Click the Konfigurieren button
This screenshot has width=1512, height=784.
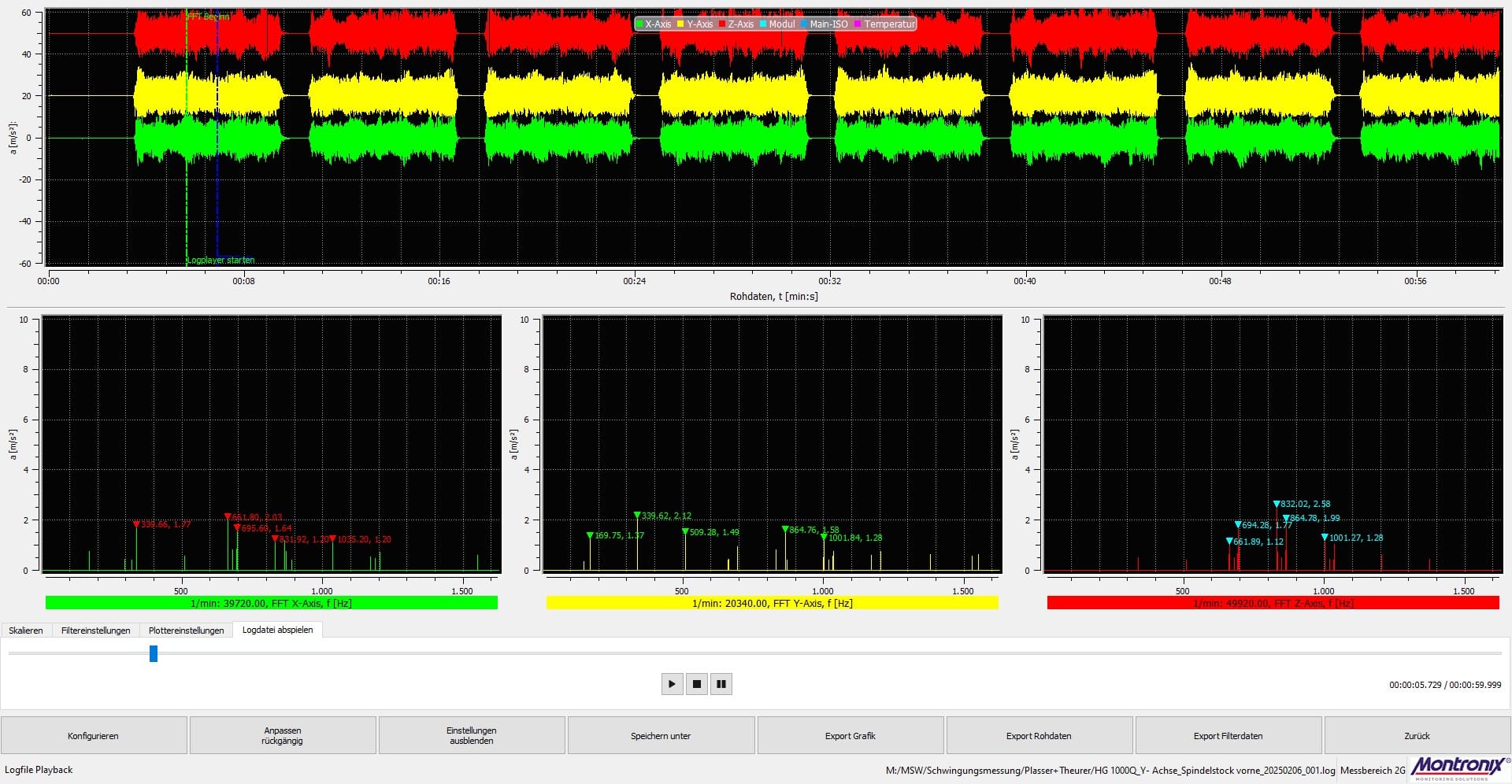coord(93,735)
